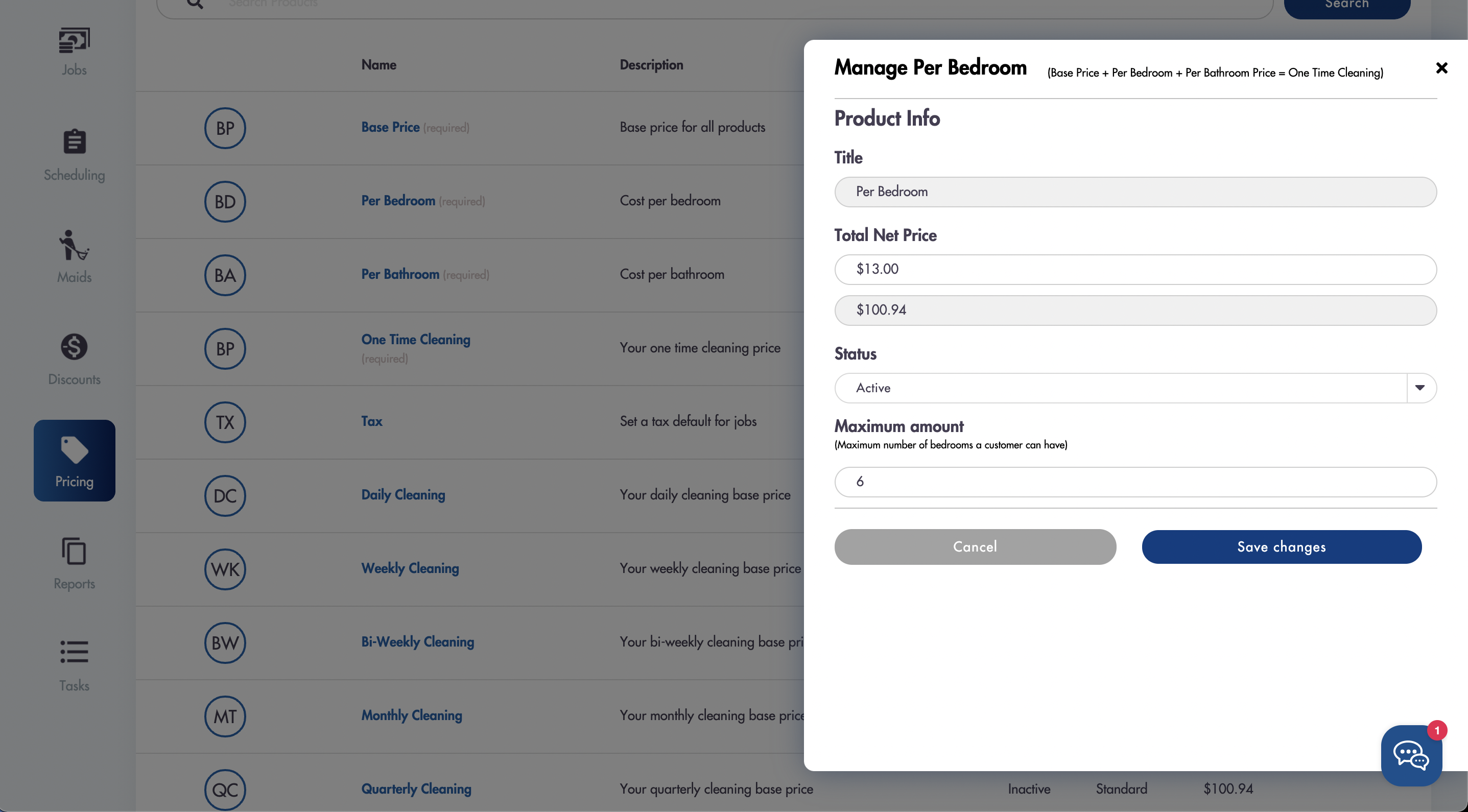Click $100.94 price in Quarterly Cleaning row
The height and width of the screenshot is (812, 1468).
pos(1228,788)
